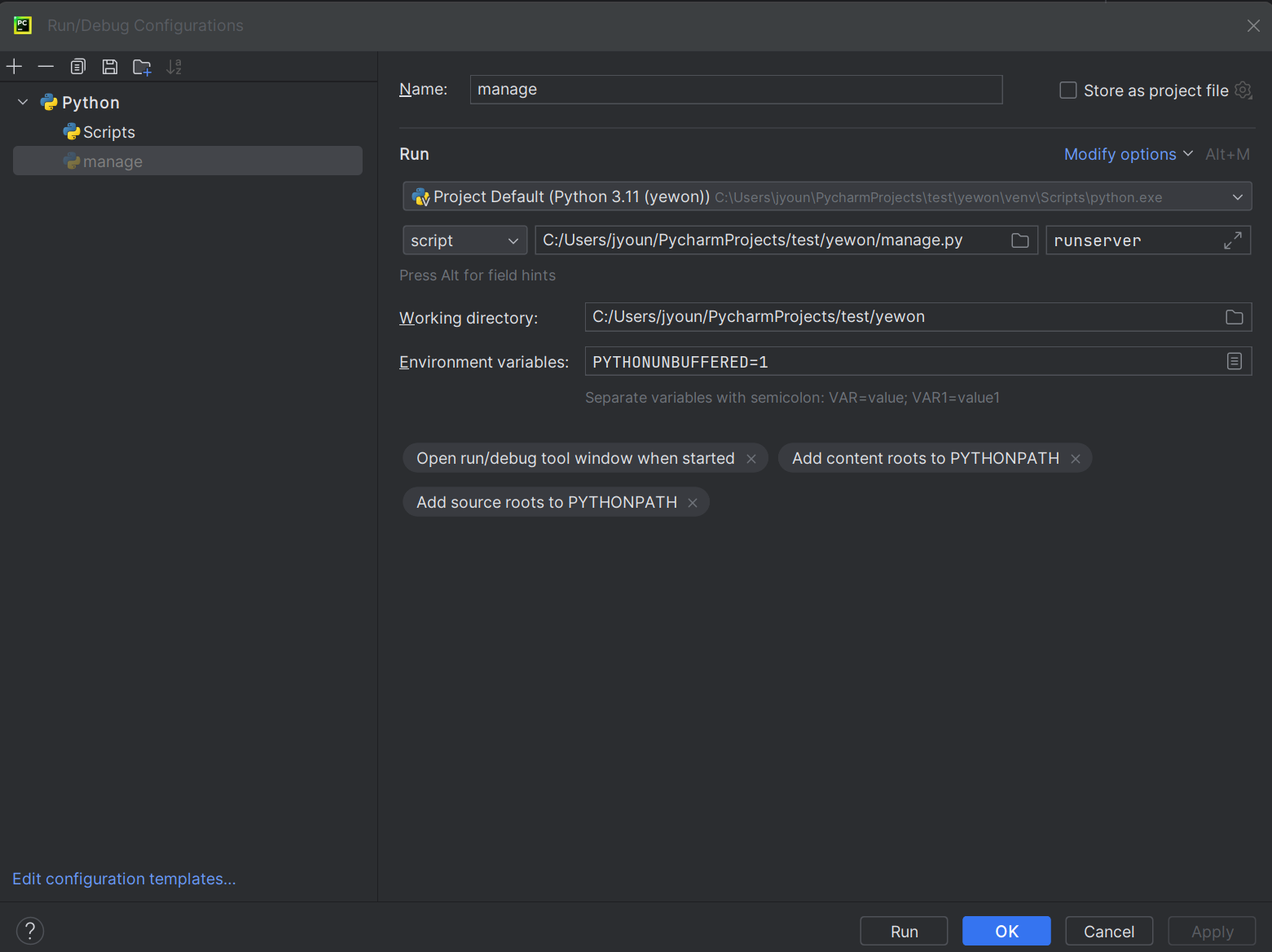Screen dimensions: 1272x952
Task: Open the Modify options menu
Action: pyautogui.click(x=1128, y=154)
